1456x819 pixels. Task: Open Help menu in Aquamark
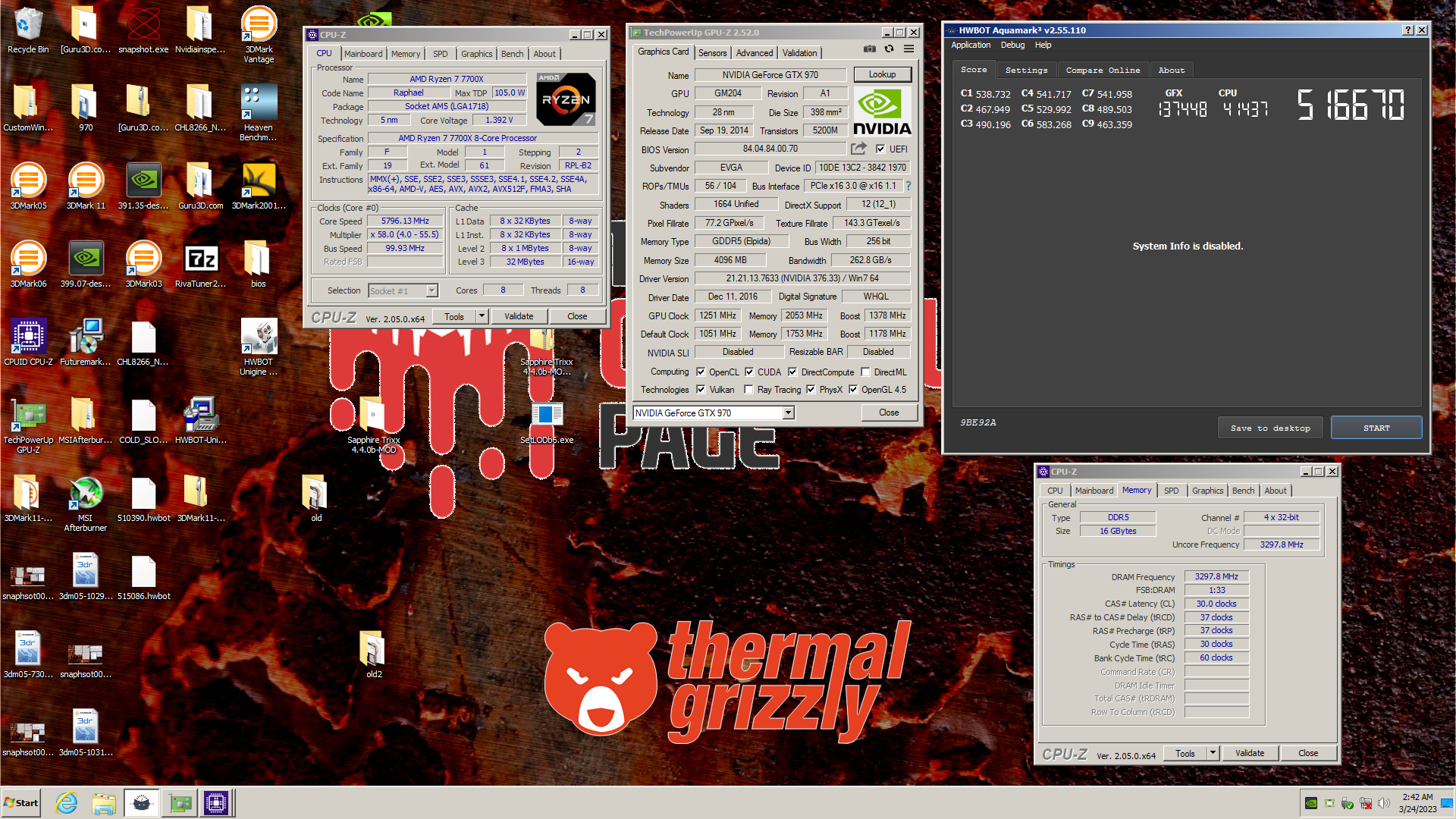click(x=1043, y=45)
